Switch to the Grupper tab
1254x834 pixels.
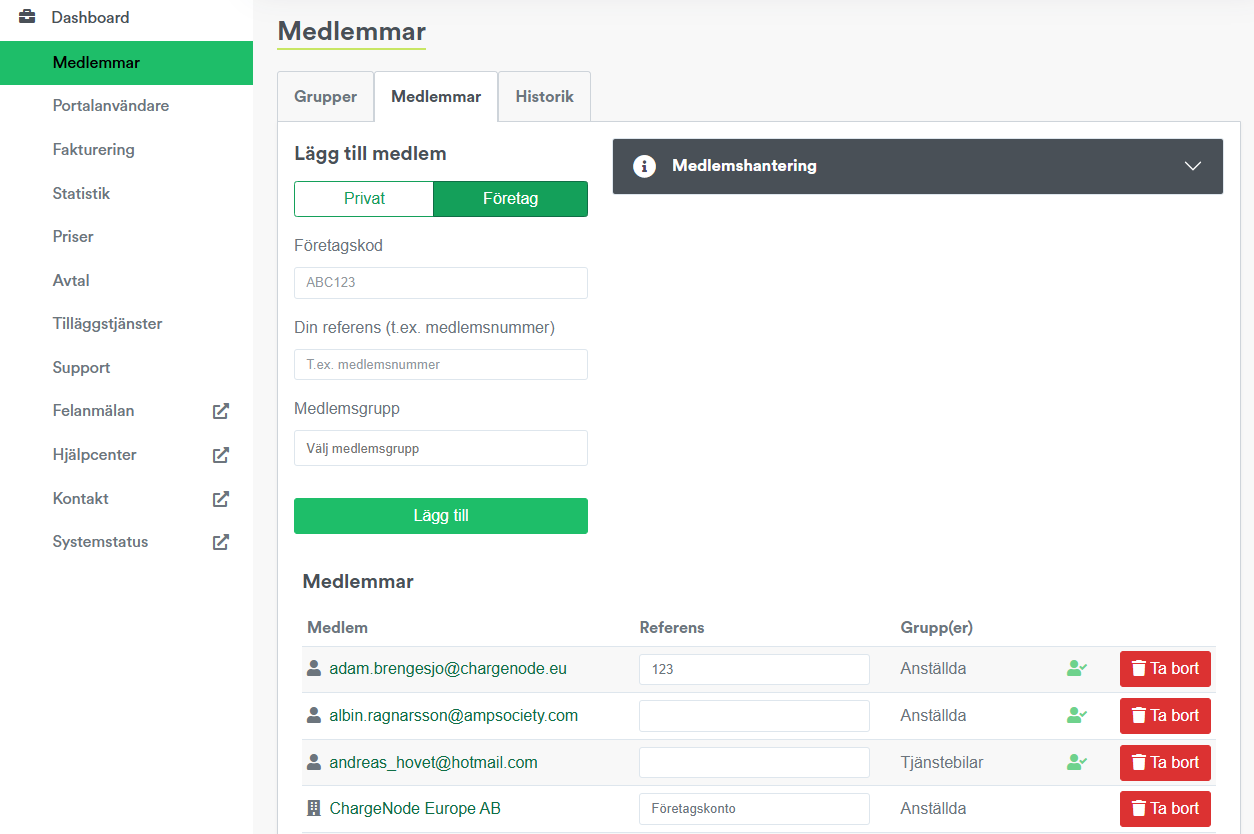click(325, 97)
